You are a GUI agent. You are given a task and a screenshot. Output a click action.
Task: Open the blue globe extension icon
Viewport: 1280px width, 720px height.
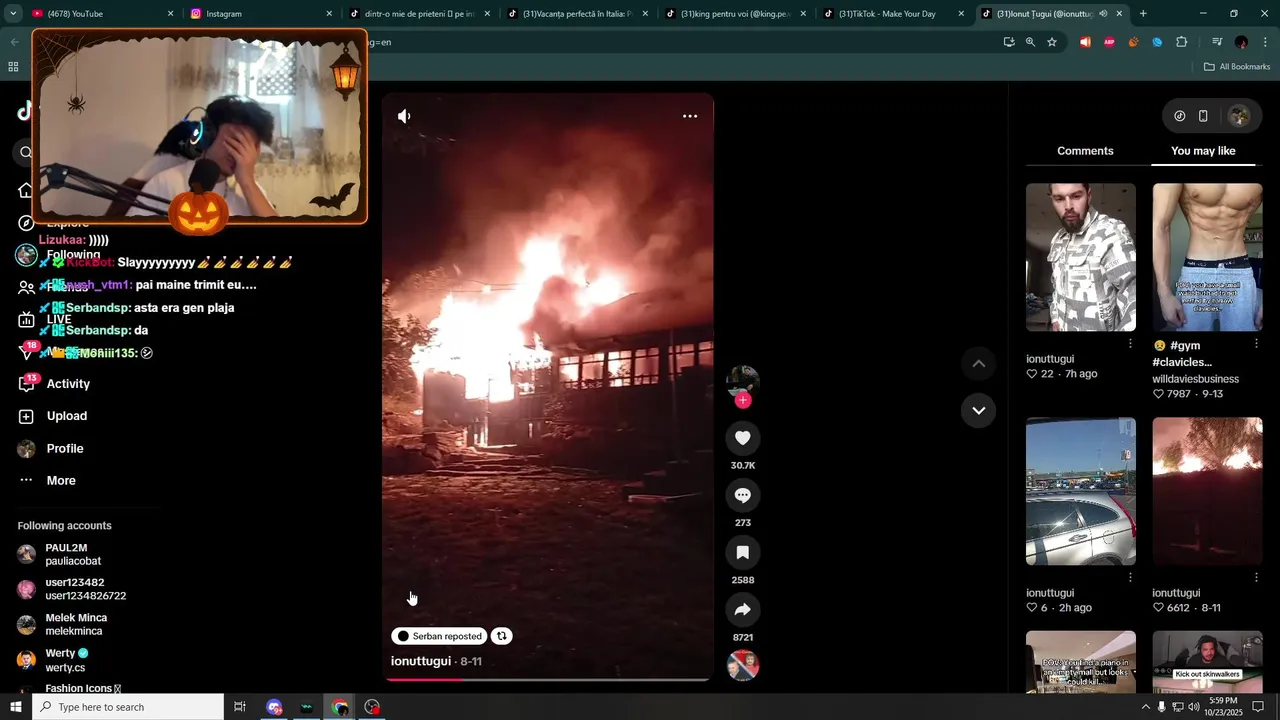point(1157,42)
